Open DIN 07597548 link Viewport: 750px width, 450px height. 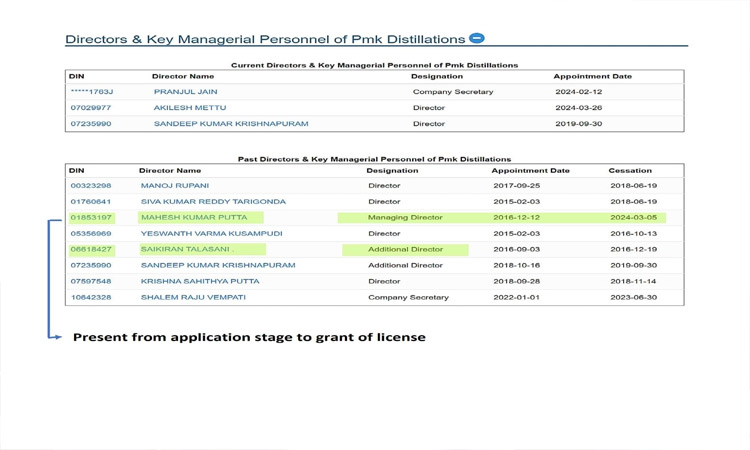click(91, 281)
